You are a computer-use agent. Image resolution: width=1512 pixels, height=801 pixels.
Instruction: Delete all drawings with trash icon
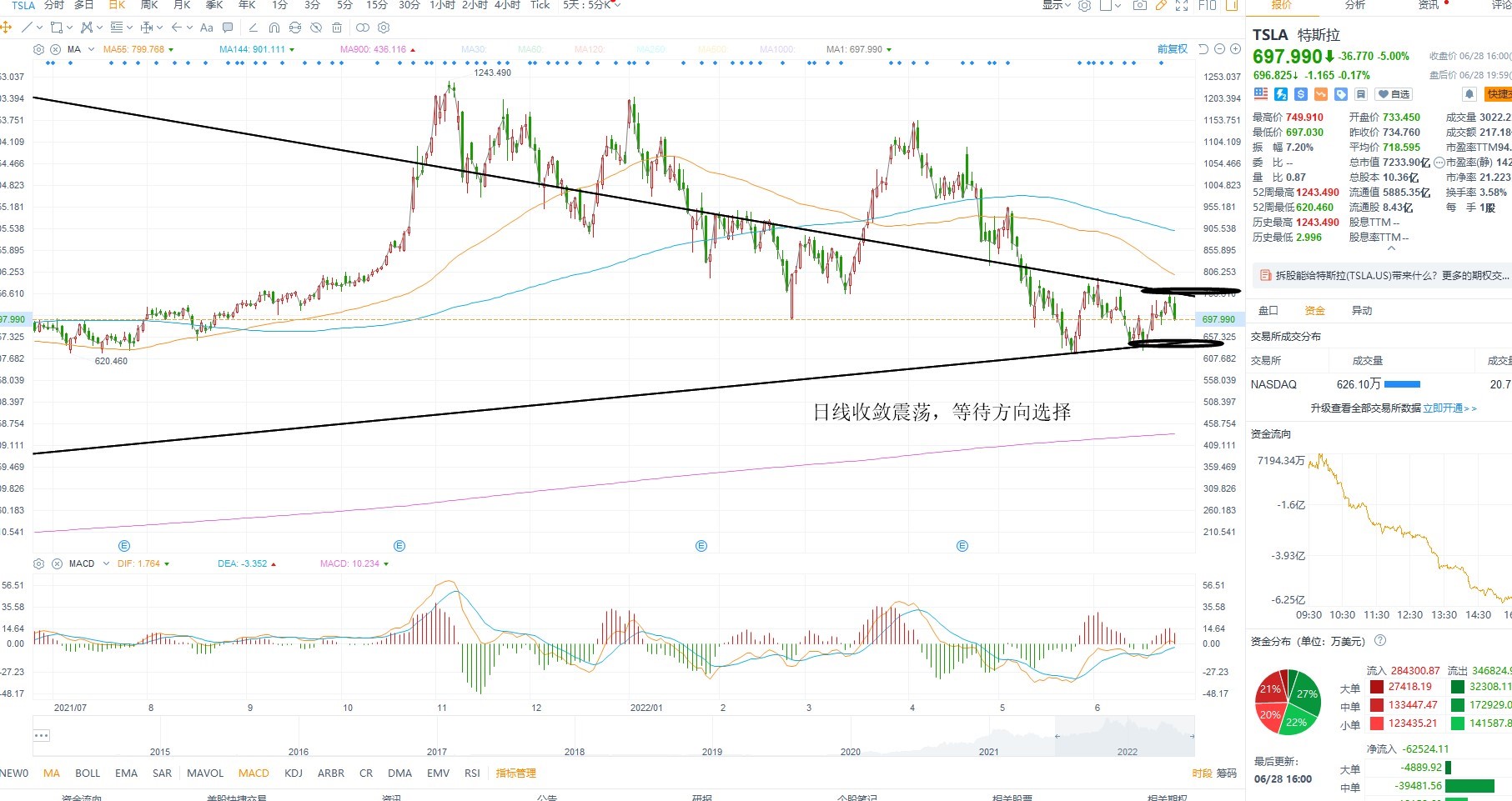tap(337, 28)
